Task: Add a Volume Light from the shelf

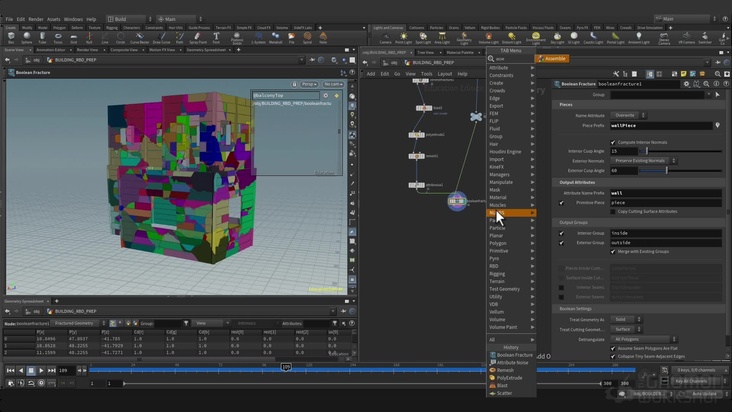Action: click(488, 38)
